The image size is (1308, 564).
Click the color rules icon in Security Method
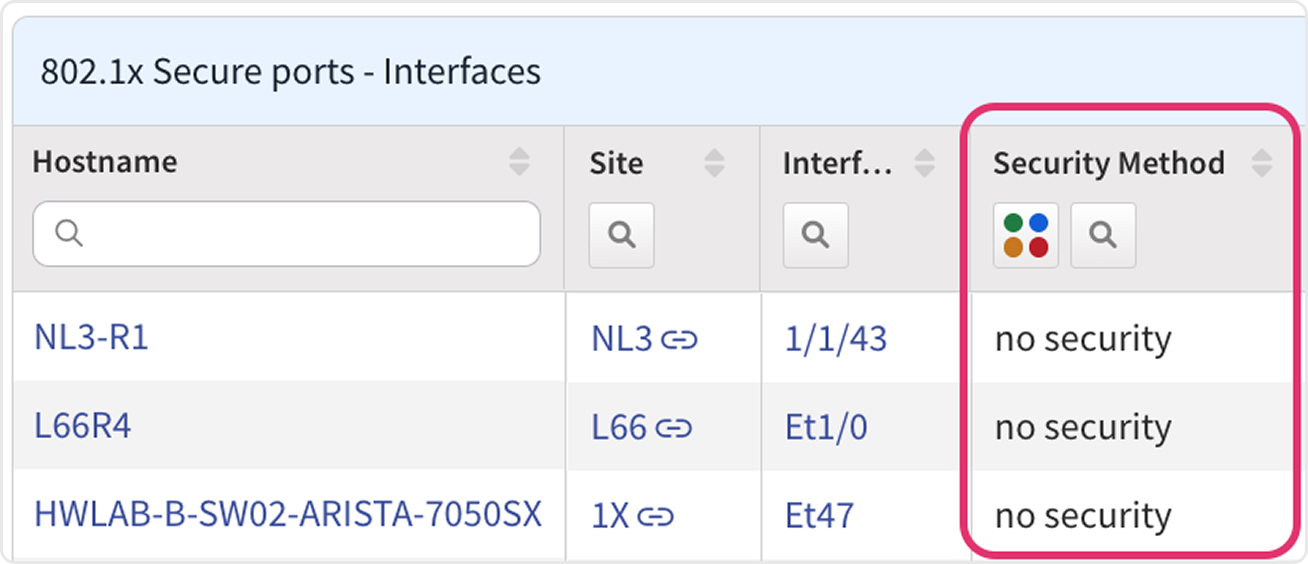pos(1026,235)
